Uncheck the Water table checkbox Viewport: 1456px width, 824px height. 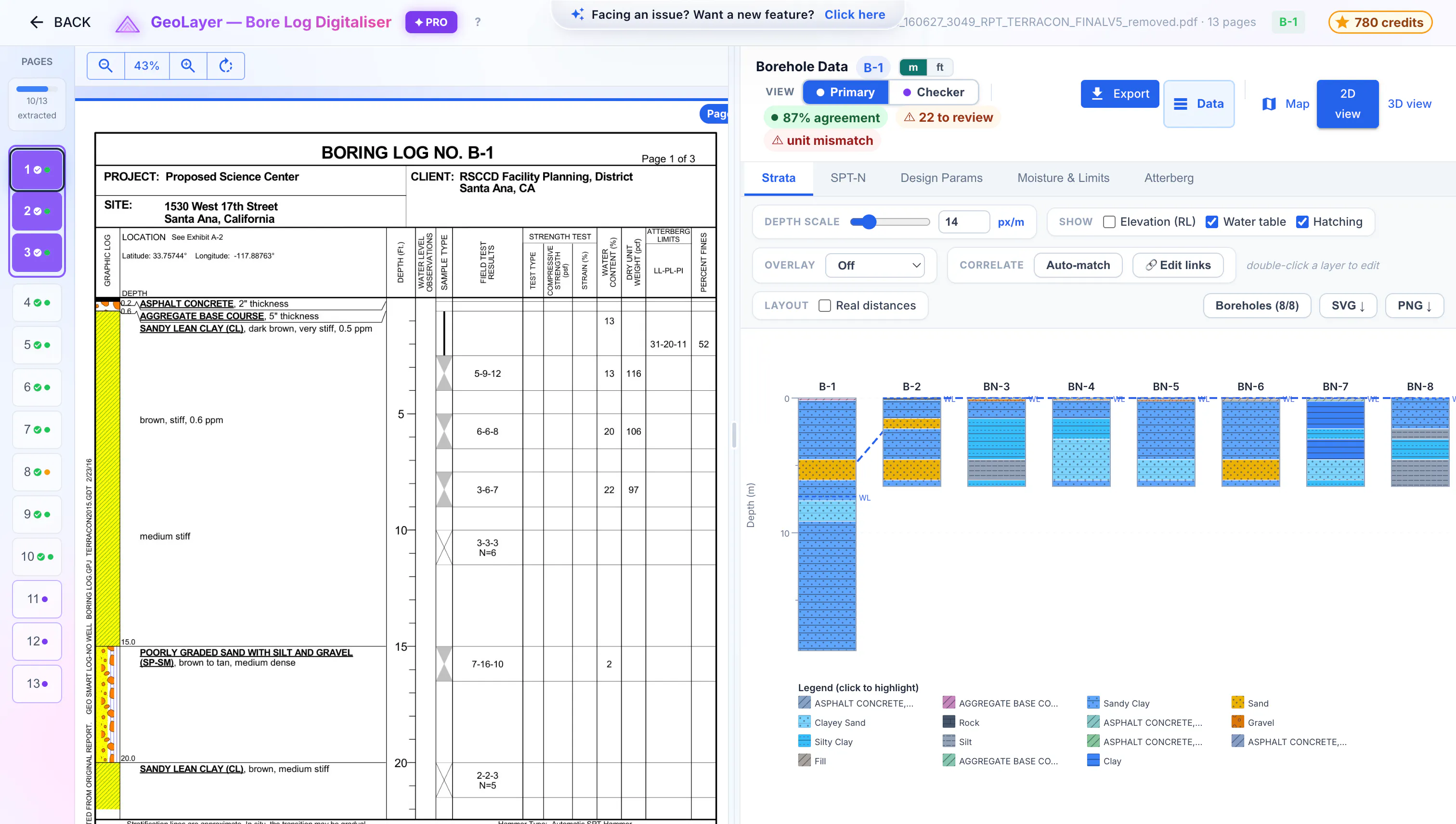[x=1211, y=222]
